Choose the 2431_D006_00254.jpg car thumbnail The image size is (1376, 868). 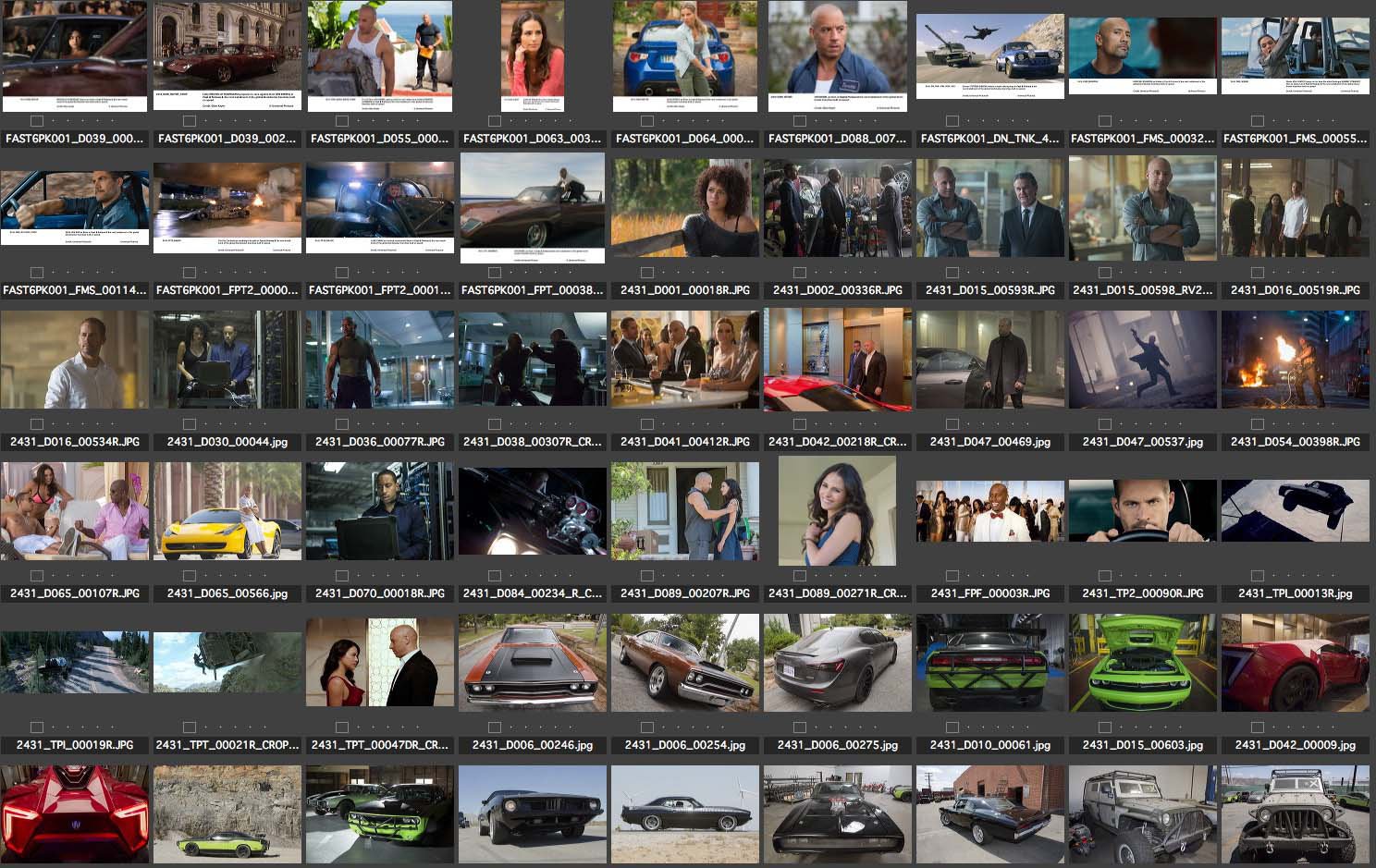point(685,663)
